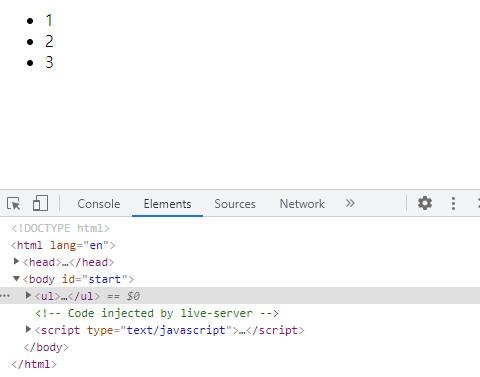Select the closing </body> tag
Viewport: 480px width, 377px height.
point(46,347)
